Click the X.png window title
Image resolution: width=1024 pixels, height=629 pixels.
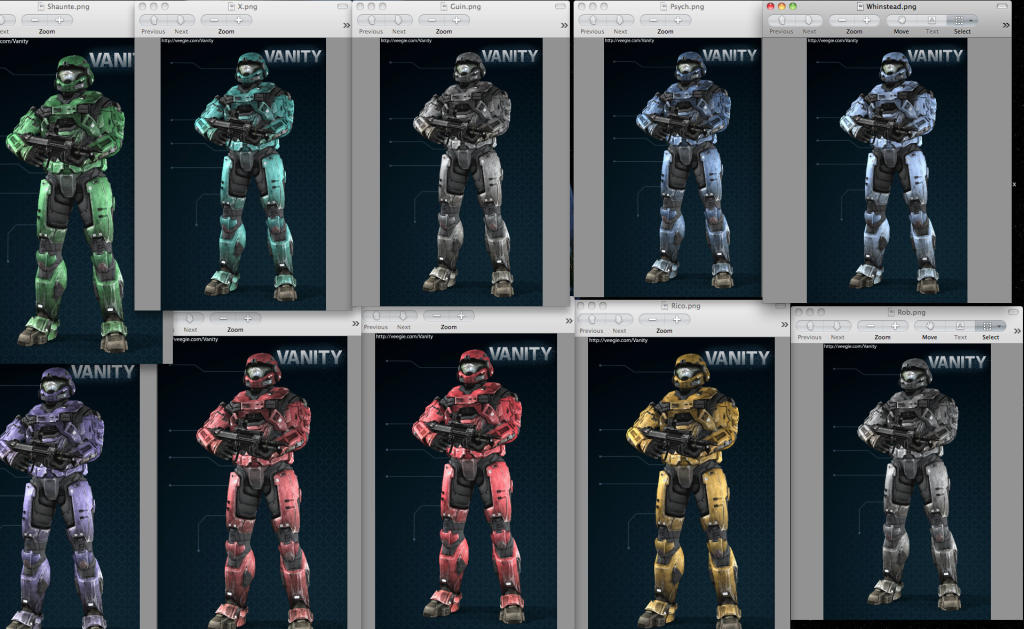(x=248, y=7)
